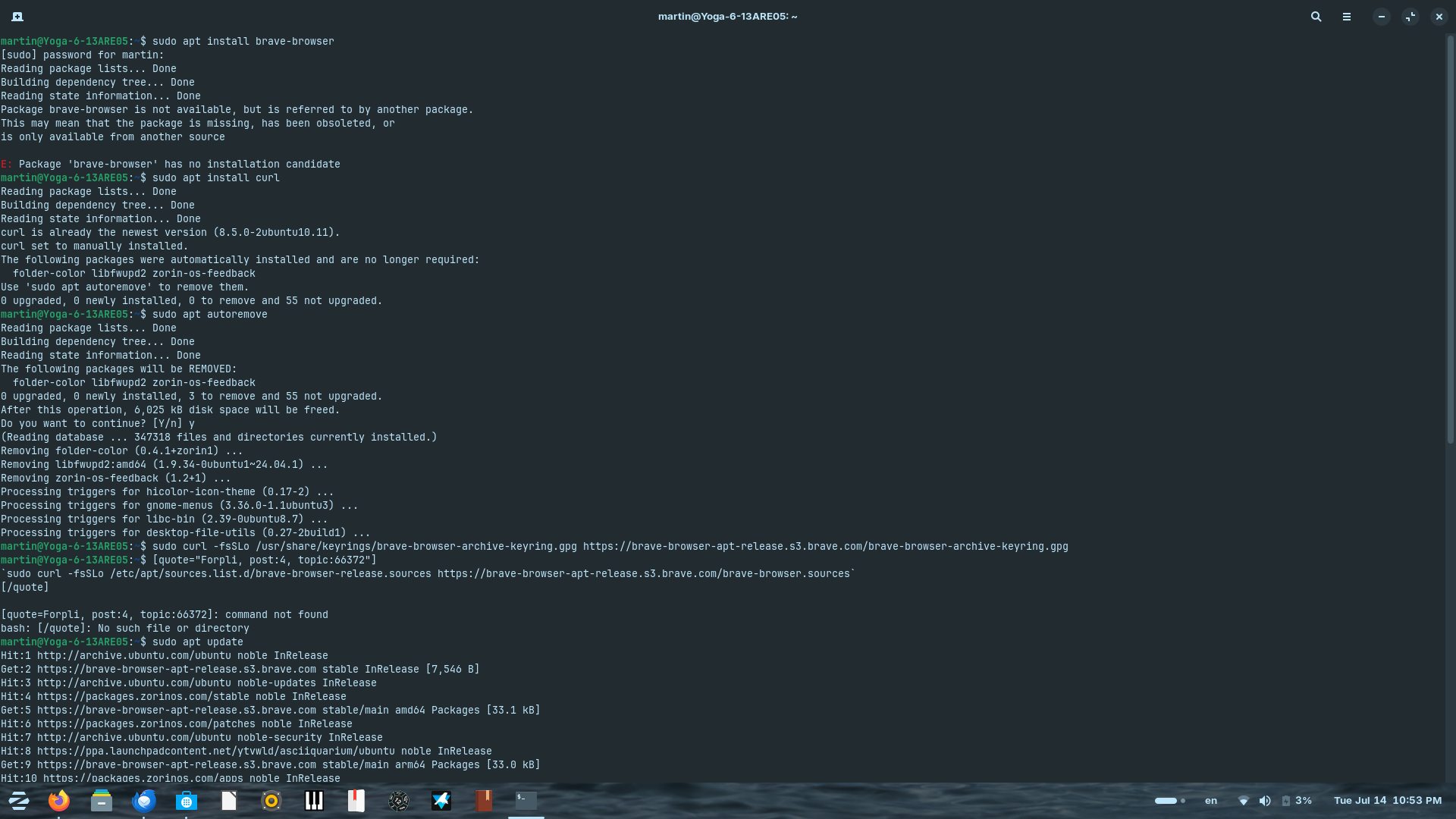The image size is (1456, 819).
Task: Launch the Rhythmbox speaker icon
Action: coord(271,800)
